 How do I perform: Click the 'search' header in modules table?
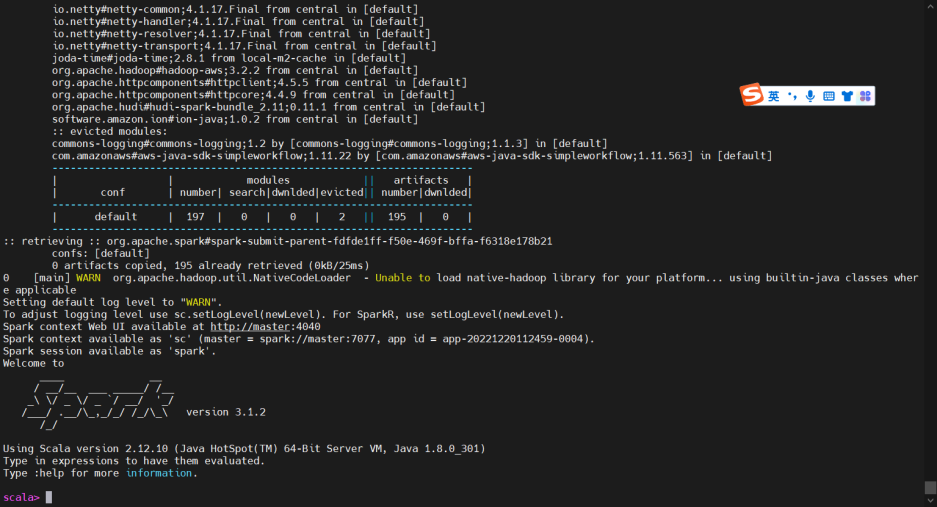[x=247, y=193]
